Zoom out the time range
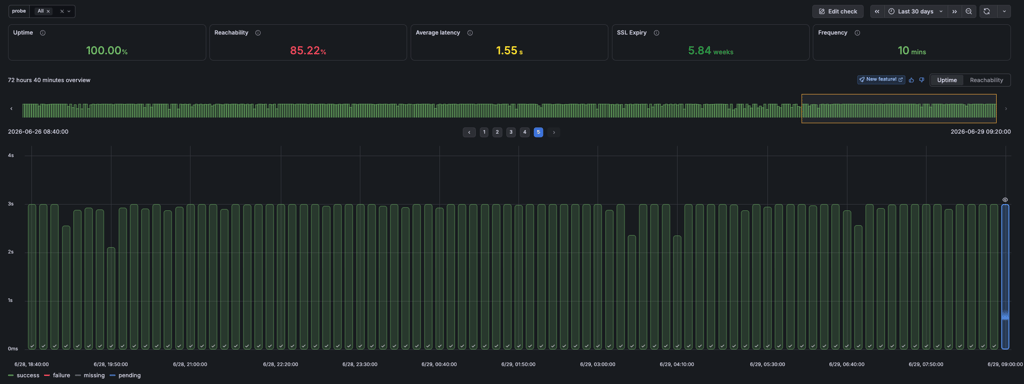 click(968, 11)
